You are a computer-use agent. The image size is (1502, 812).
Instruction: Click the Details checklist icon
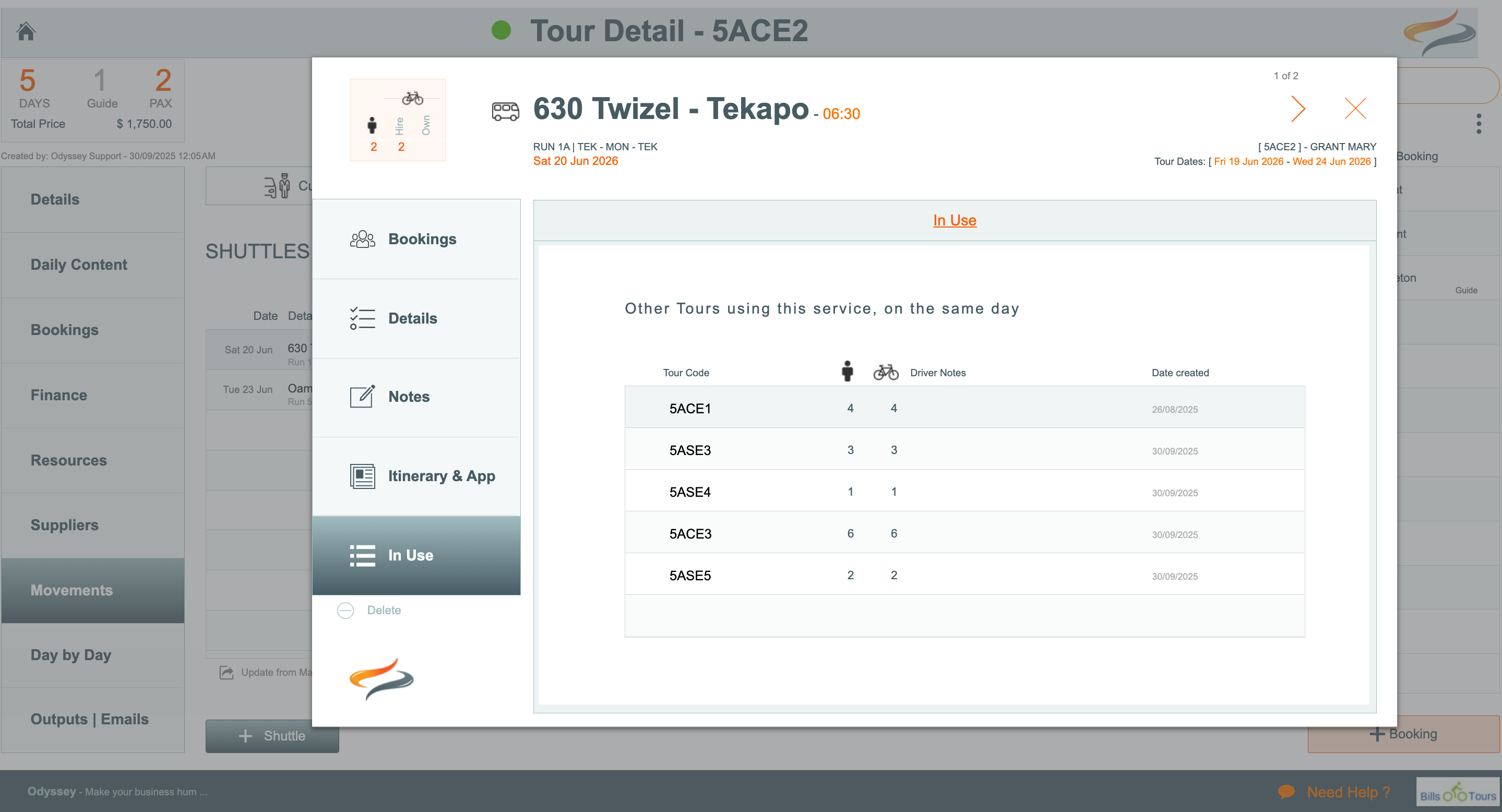(362, 318)
